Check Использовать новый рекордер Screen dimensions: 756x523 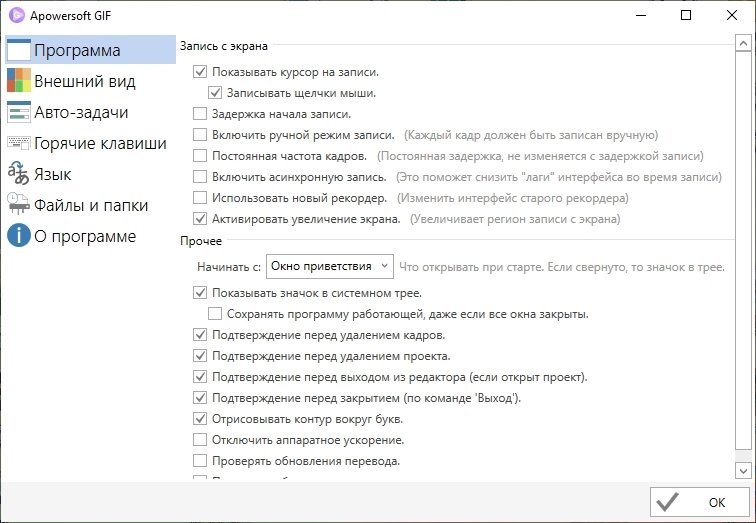[200, 198]
